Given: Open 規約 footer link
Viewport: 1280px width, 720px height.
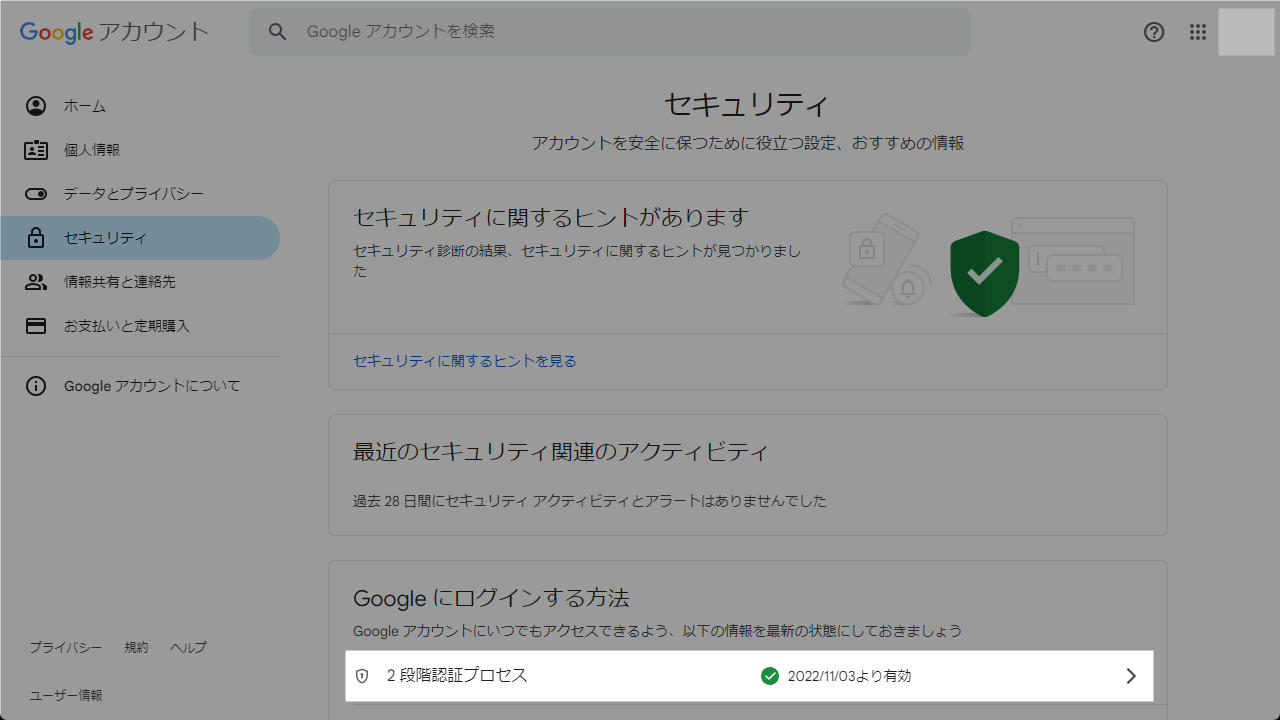Looking at the screenshot, I should pos(136,648).
